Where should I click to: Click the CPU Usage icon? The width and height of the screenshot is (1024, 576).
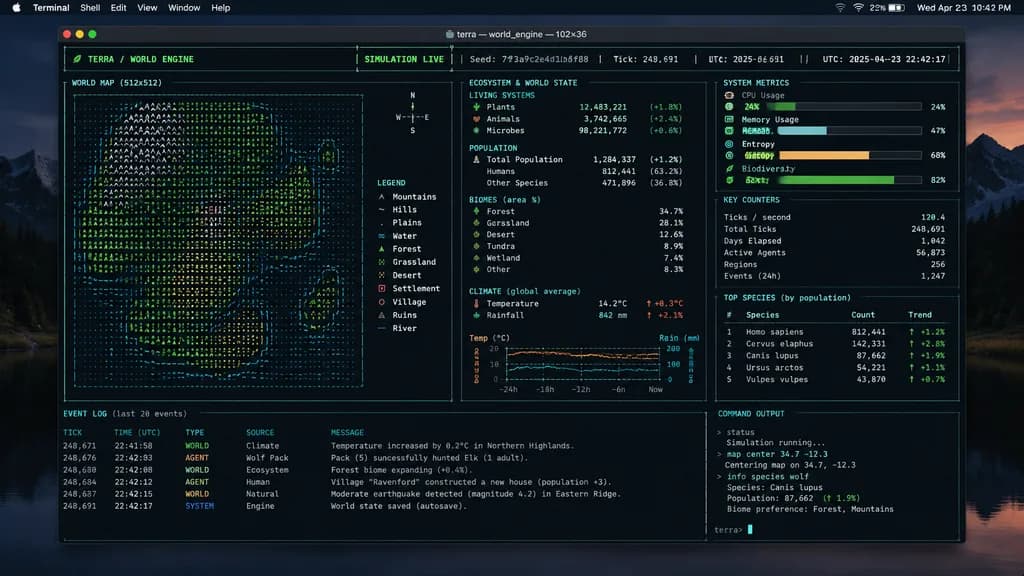pos(729,95)
